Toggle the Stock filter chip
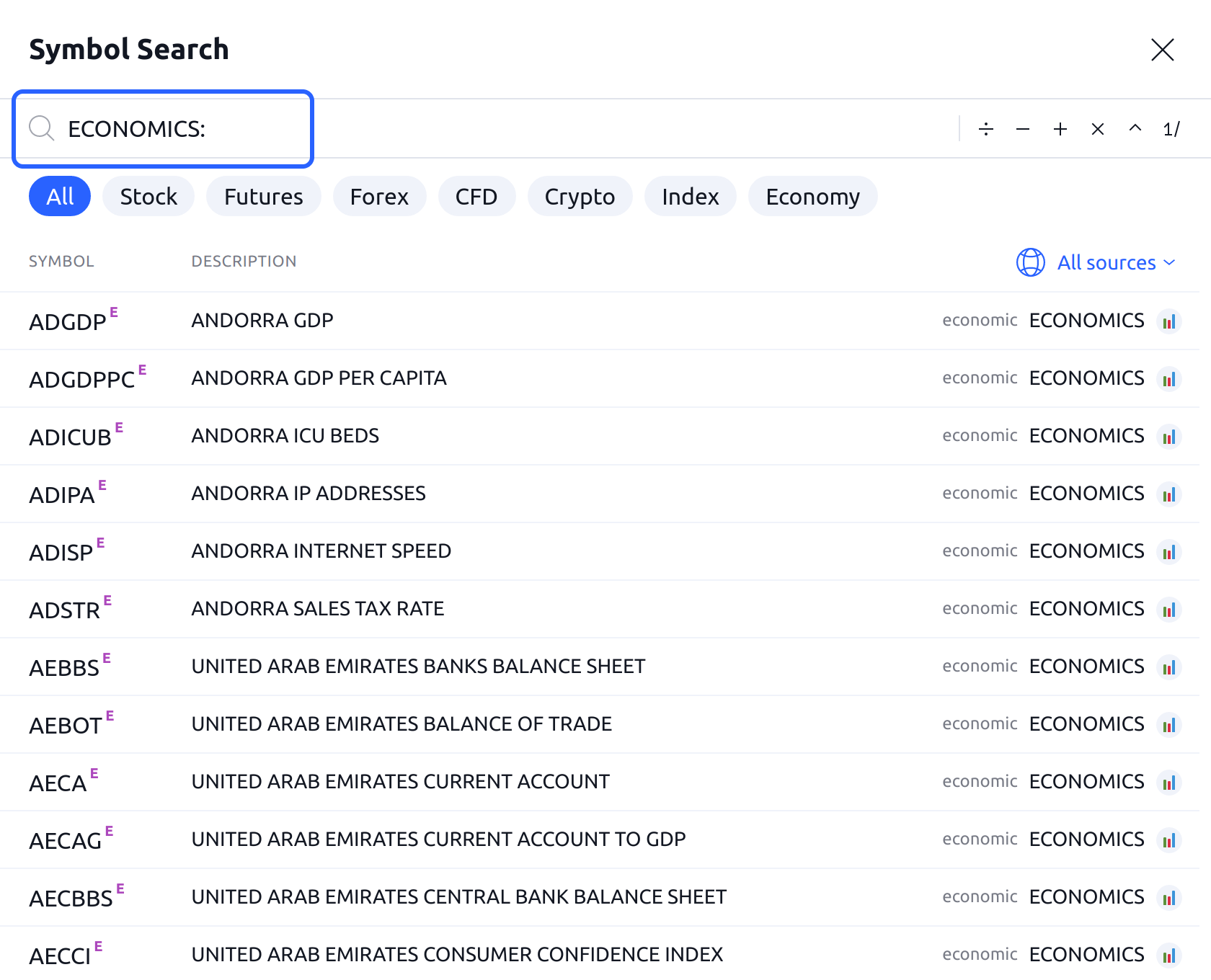Screen dimensions: 1211x980 [x=148, y=196]
